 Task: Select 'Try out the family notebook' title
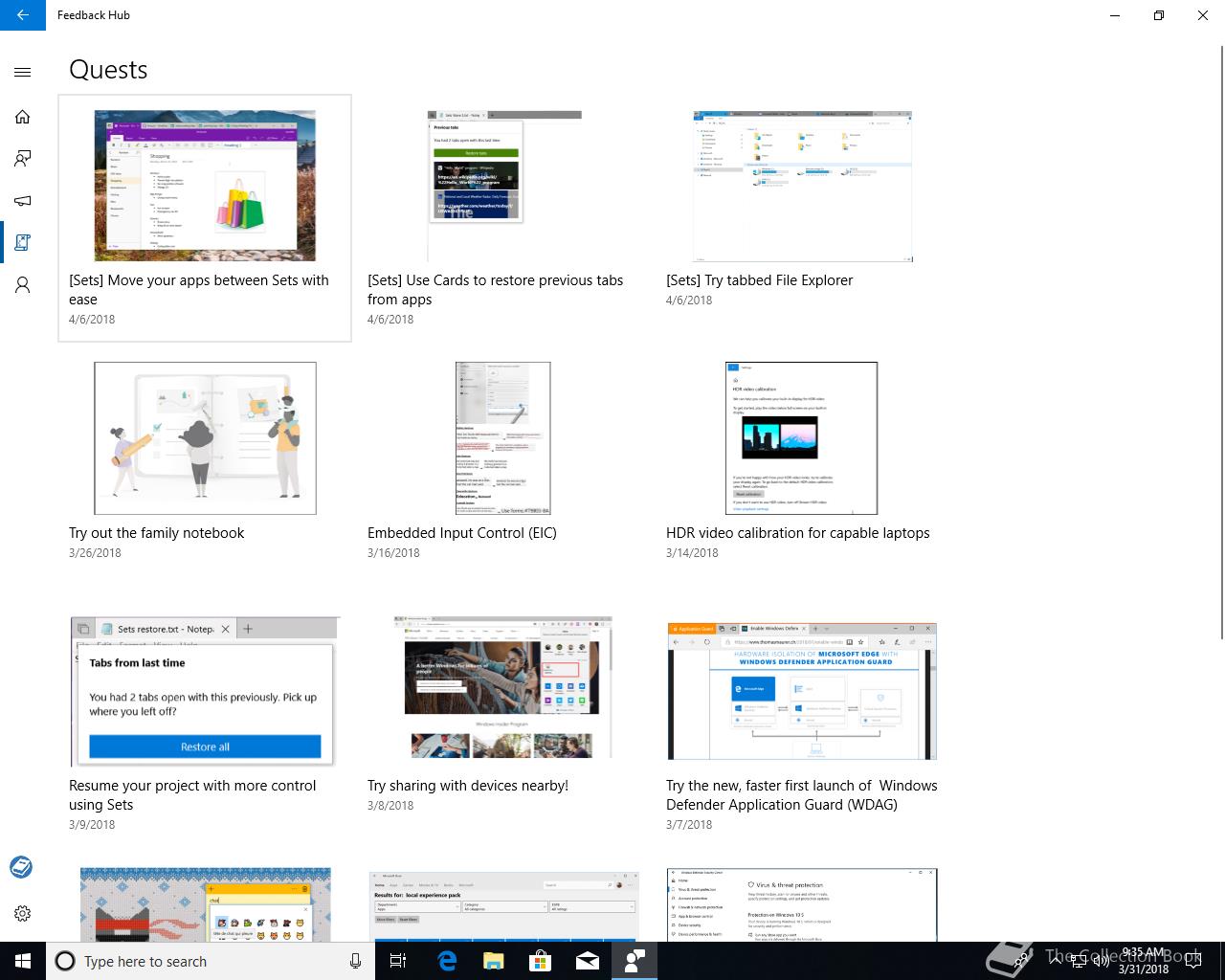[x=157, y=533]
